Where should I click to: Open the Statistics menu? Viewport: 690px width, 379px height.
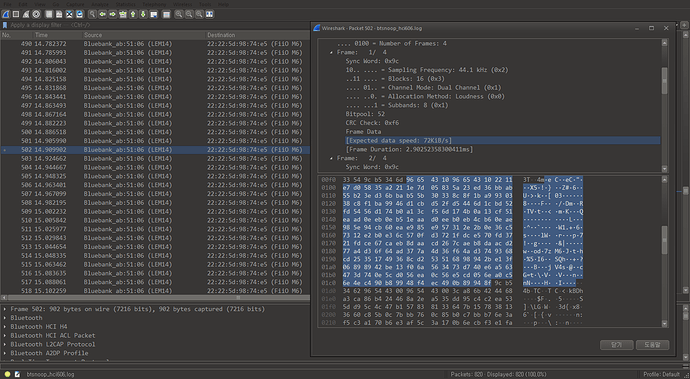point(125,4)
